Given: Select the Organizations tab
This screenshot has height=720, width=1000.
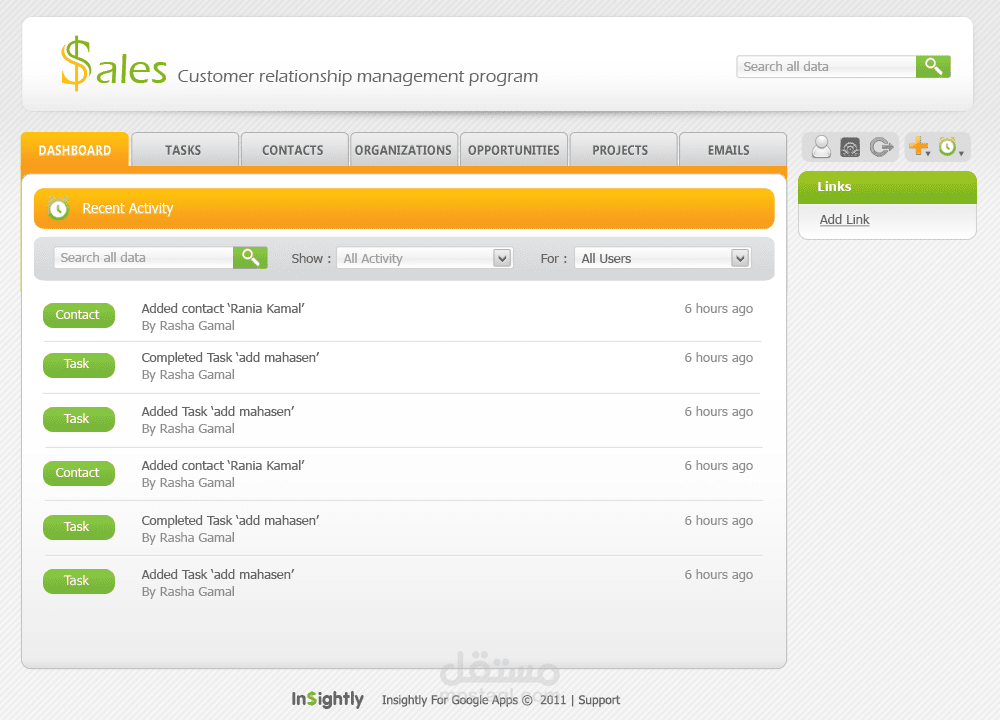Looking at the screenshot, I should coord(404,150).
